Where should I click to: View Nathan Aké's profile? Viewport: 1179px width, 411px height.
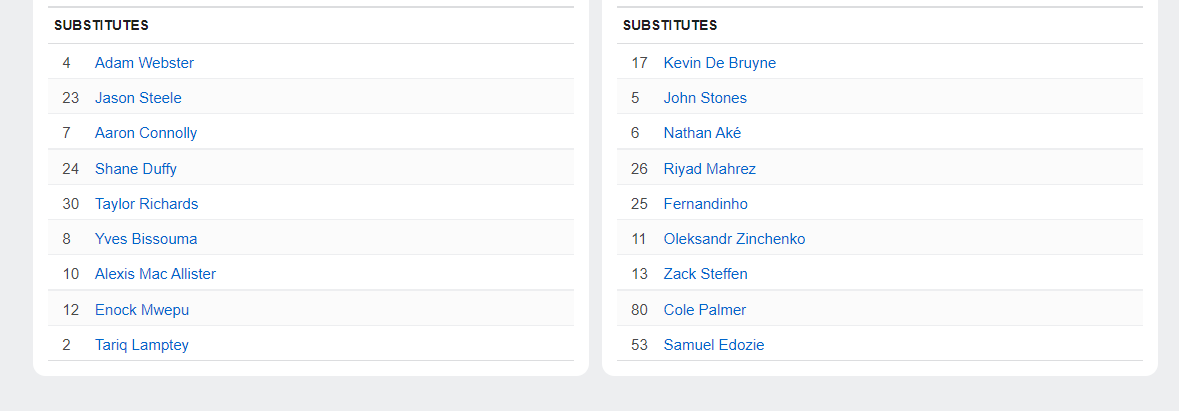(702, 133)
